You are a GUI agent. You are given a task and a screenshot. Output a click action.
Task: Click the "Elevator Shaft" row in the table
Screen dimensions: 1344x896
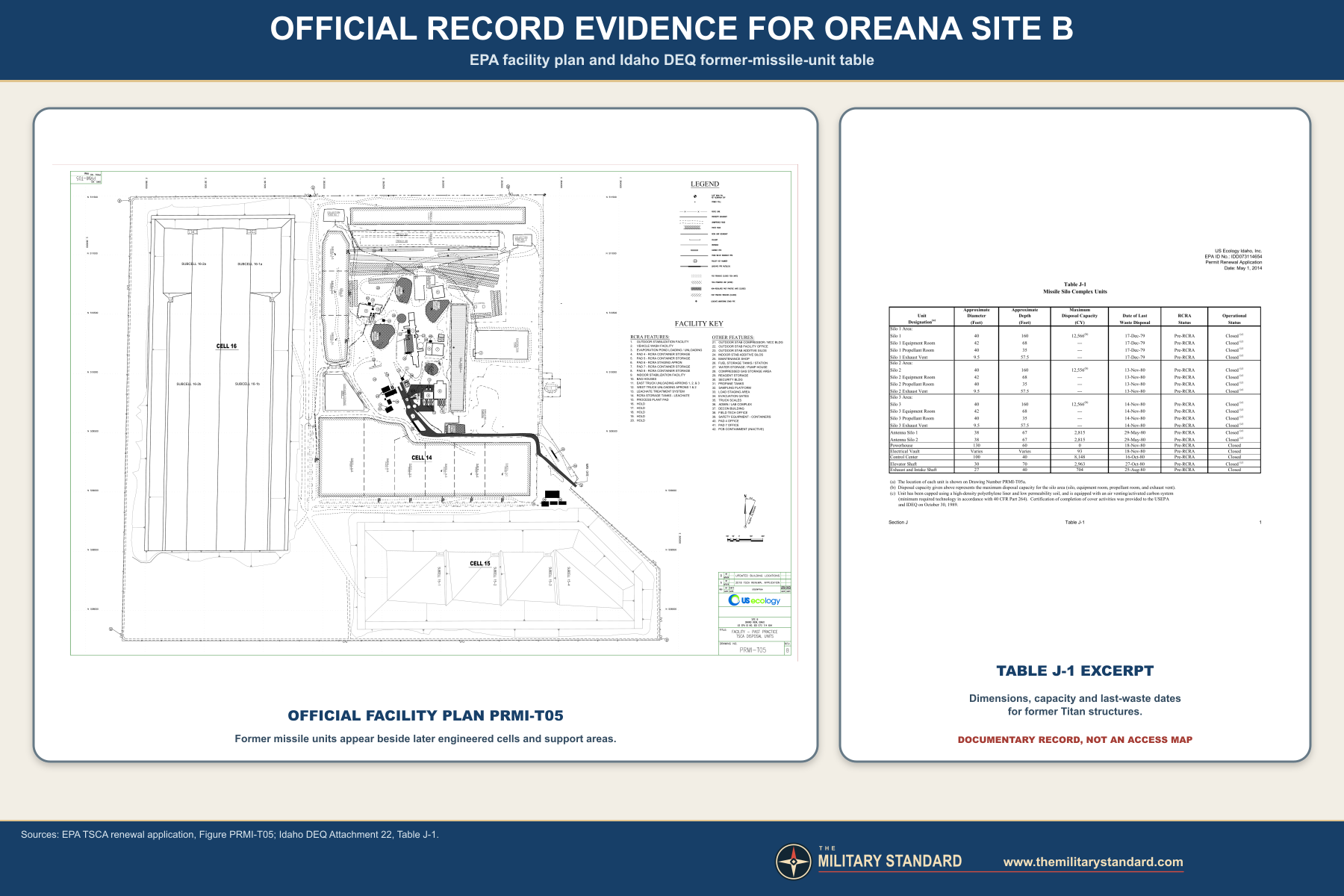click(x=1074, y=464)
